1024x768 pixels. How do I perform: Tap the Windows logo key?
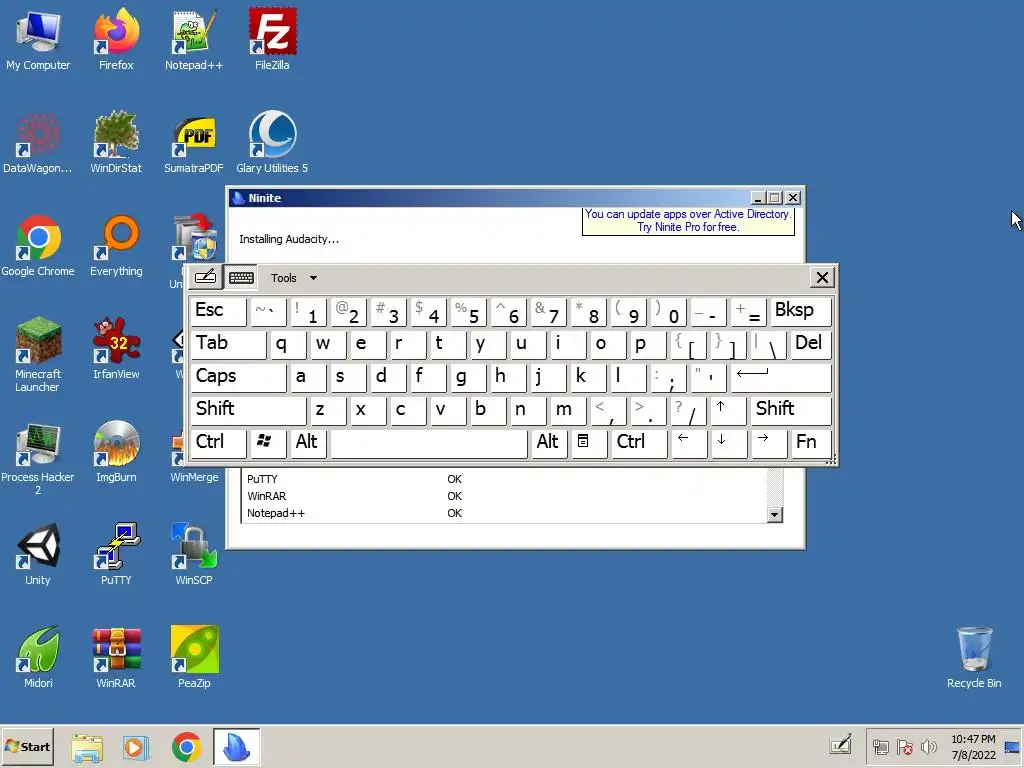click(268, 442)
